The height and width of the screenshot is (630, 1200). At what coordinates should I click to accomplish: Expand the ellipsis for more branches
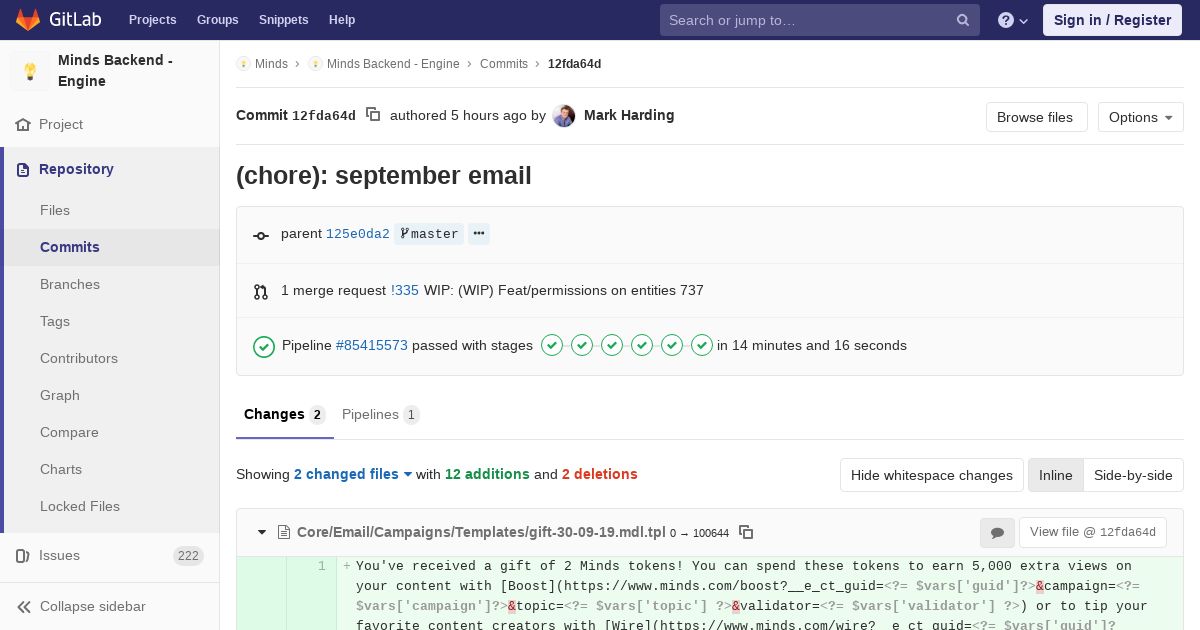tap(479, 234)
